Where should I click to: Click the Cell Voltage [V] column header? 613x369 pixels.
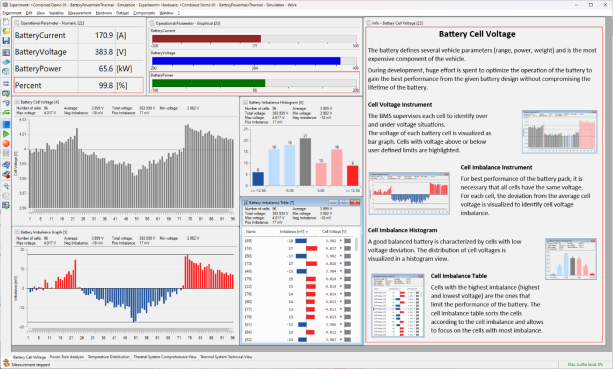(334, 232)
